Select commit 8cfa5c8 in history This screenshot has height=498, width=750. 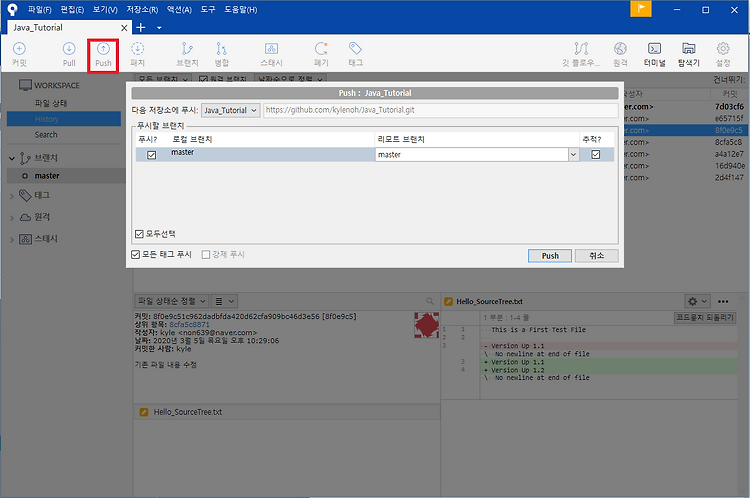point(729,142)
